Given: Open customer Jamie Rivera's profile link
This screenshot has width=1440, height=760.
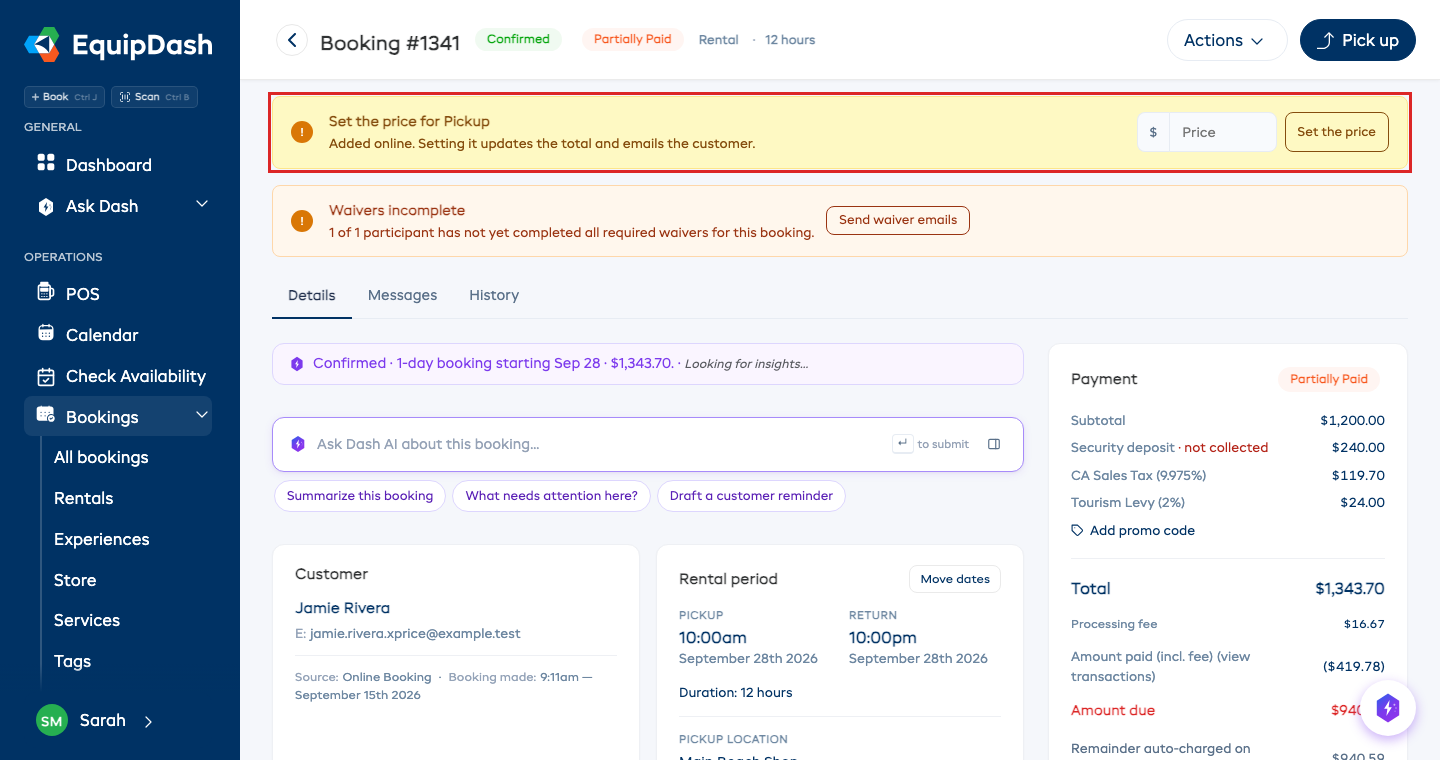Looking at the screenshot, I should point(342,608).
